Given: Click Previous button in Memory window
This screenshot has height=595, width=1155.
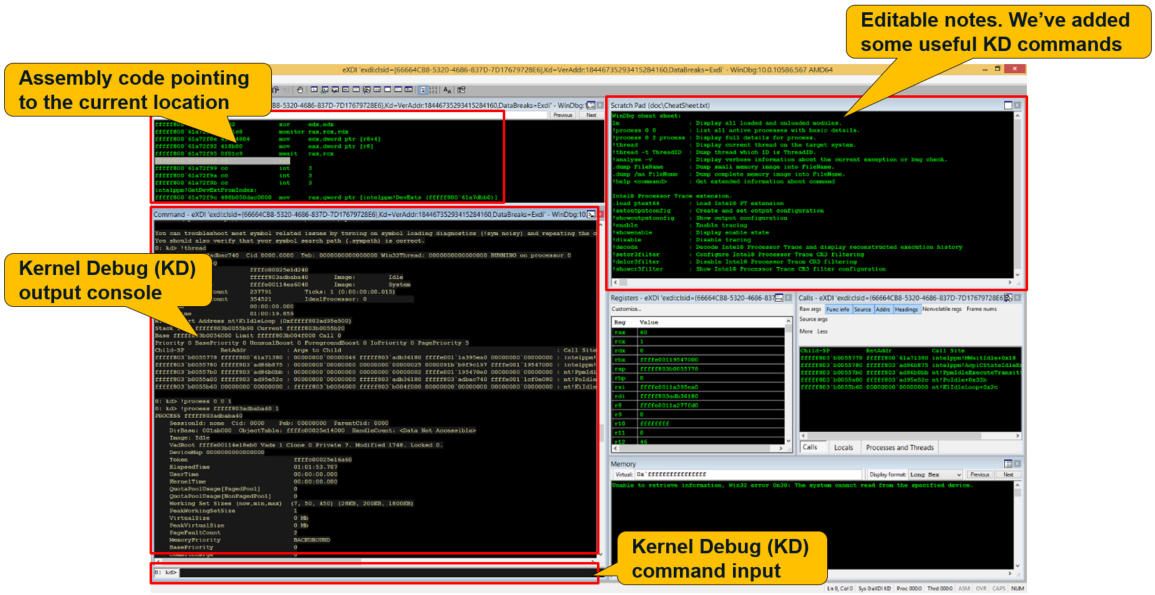Looking at the screenshot, I should [x=979, y=475].
